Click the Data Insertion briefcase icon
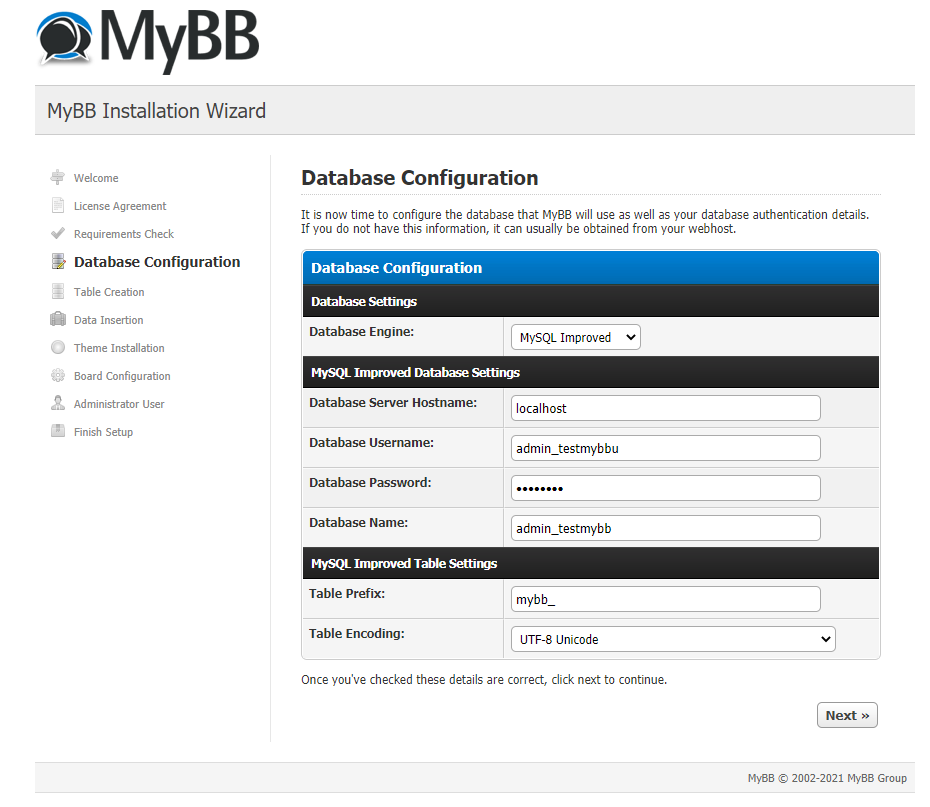 tap(58, 319)
